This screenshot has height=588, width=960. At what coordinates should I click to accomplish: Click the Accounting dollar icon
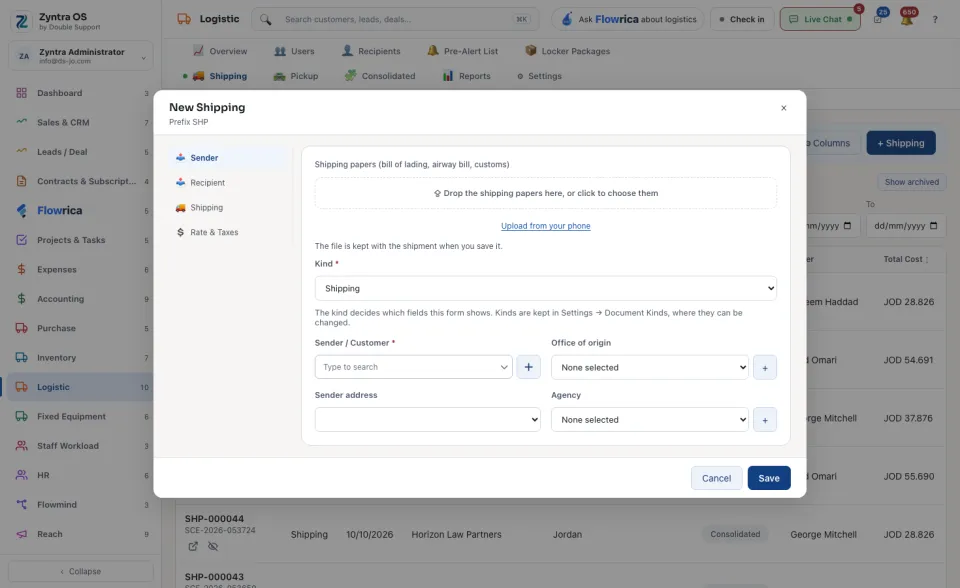click(x=21, y=299)
